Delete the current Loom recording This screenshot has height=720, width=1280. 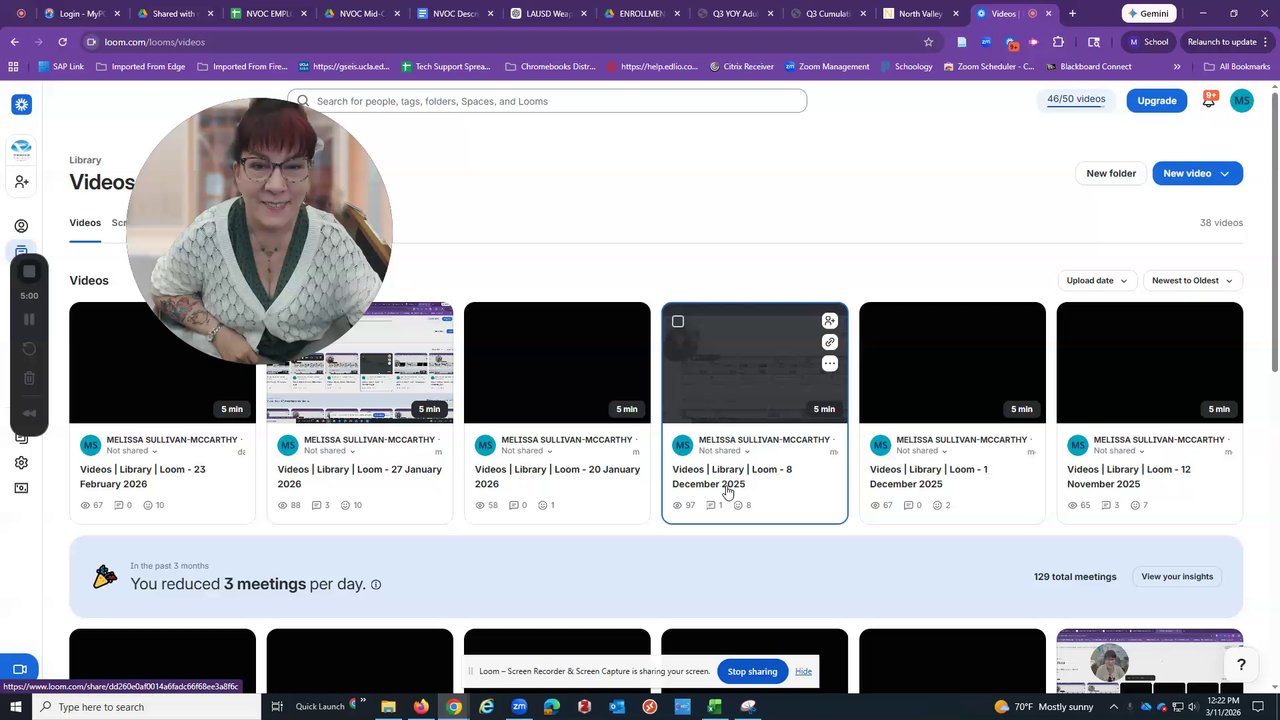click(x=29, y=378)
